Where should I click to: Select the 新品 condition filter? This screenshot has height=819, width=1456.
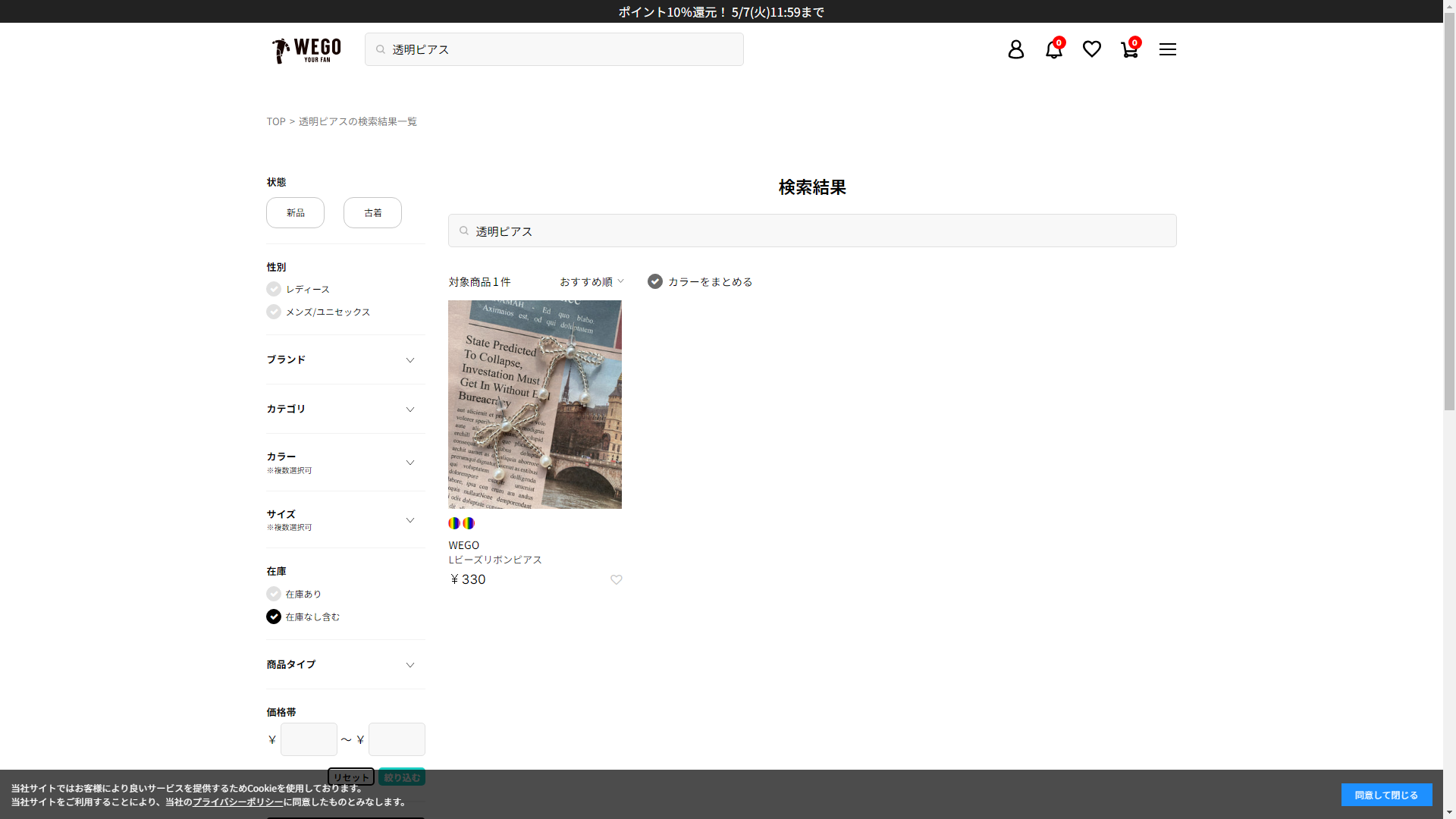click(295, 213)
